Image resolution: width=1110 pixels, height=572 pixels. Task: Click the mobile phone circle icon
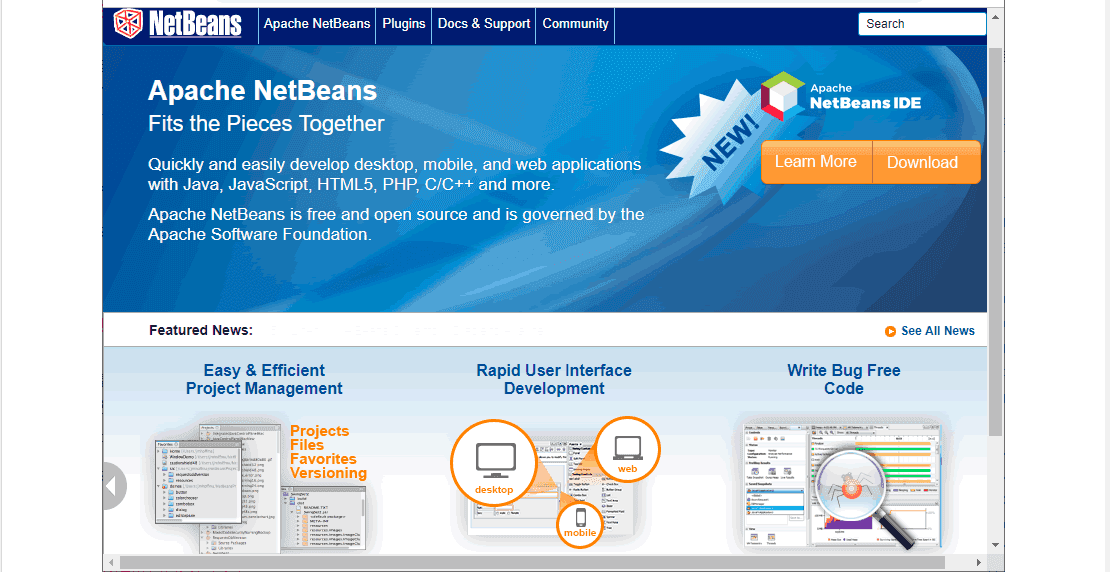point(580,523)
